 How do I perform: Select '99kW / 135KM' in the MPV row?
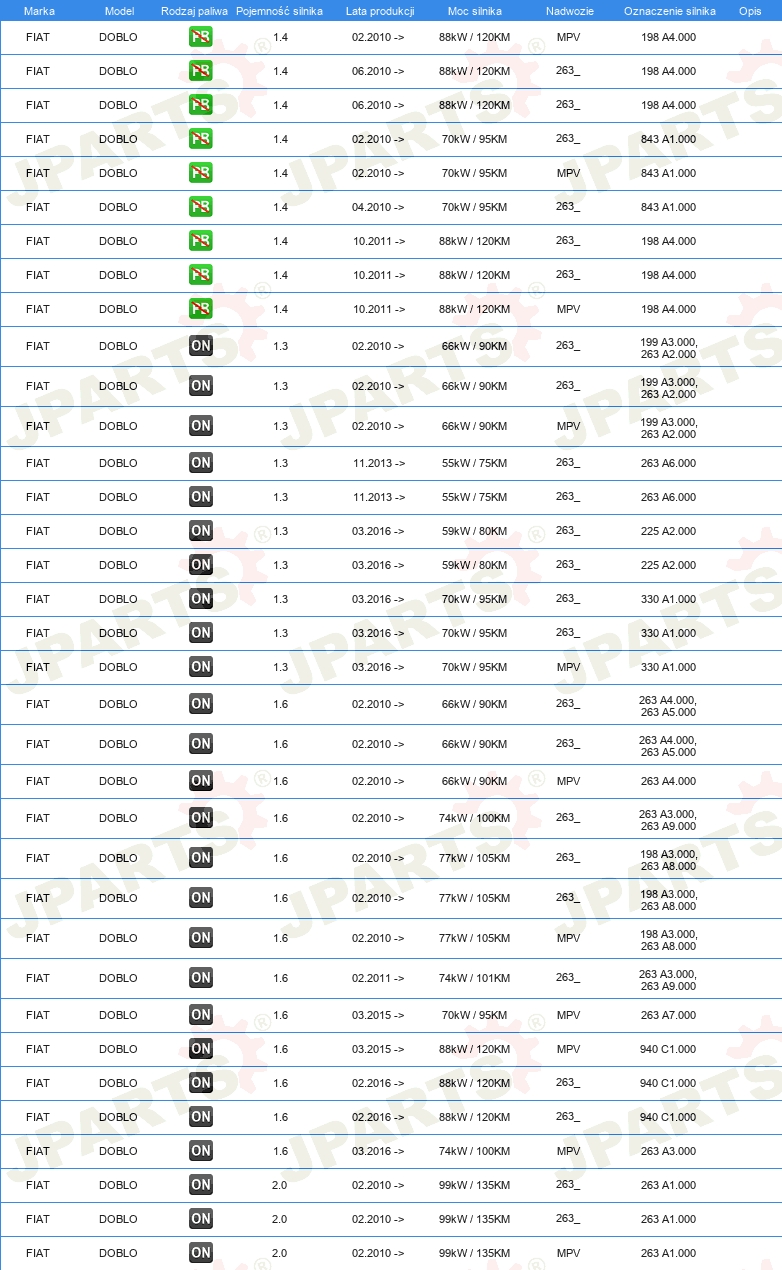tap(475, 1253)
